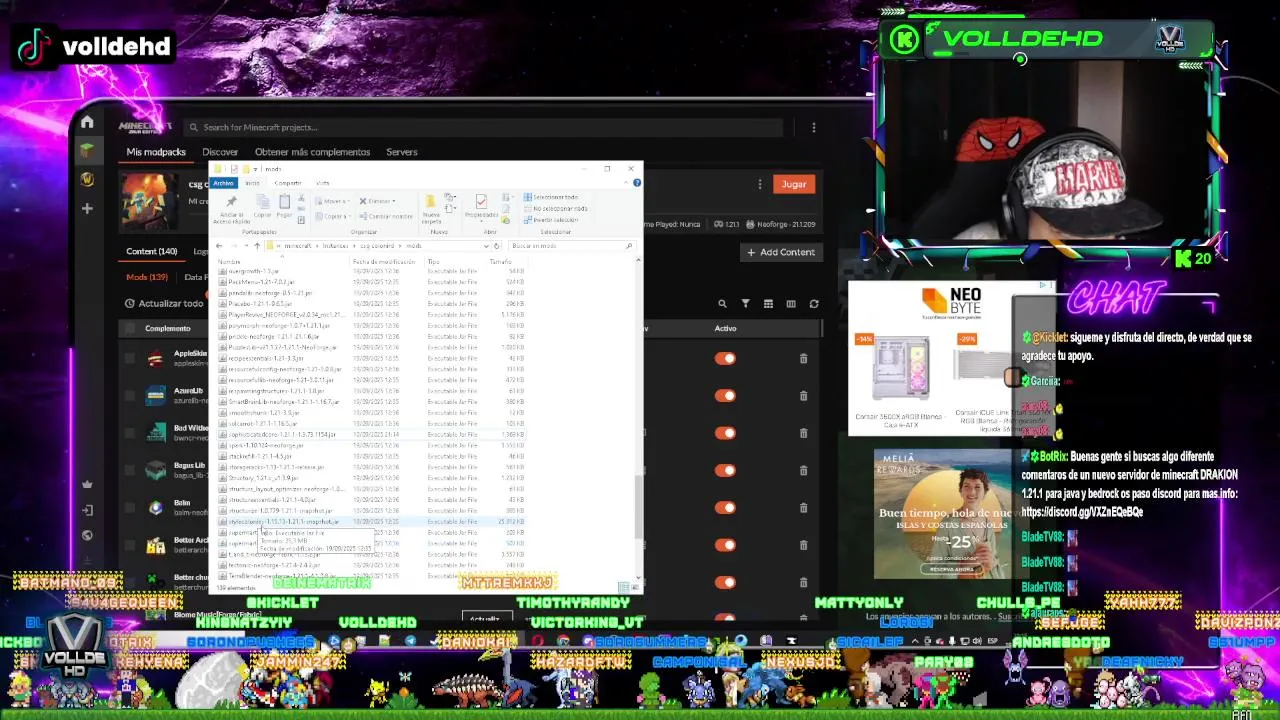Delete Balm mod via trash icon
Viewport: 1280px width, 720px height.
(803, 507)
